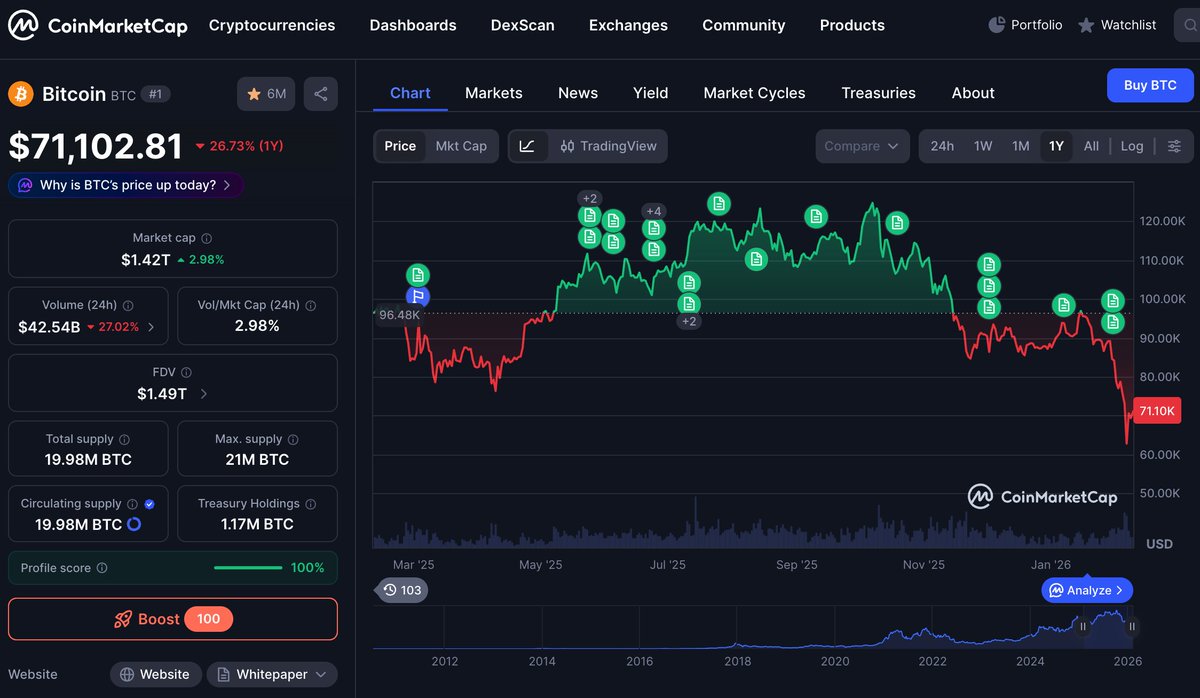The height and width of the screenshot is (698, 1200).
Task: Click Treasury Holdings info icon
Action: (x=310, y=504)
